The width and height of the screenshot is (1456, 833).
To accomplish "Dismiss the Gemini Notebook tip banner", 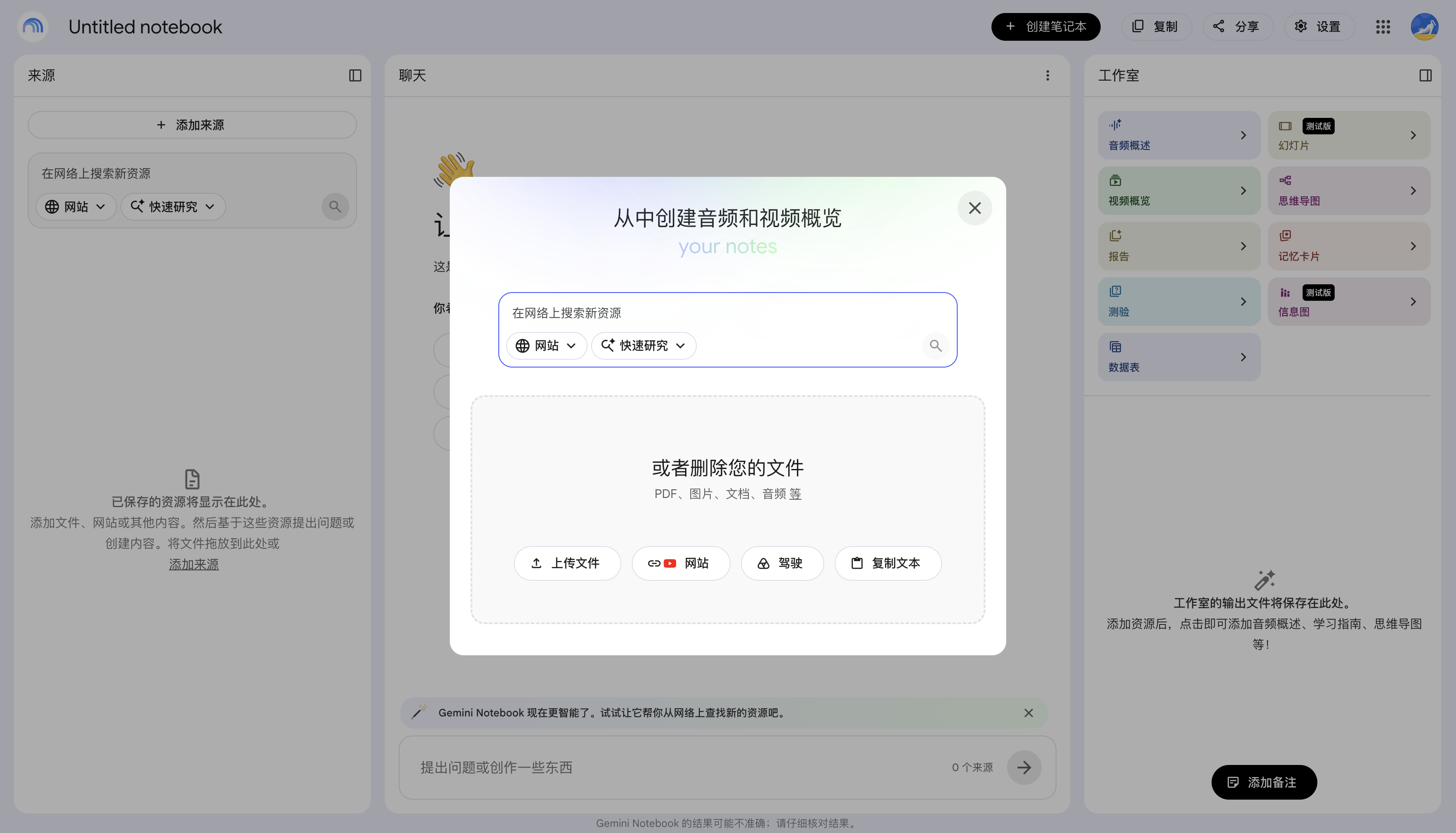I will click(1028, 713).
